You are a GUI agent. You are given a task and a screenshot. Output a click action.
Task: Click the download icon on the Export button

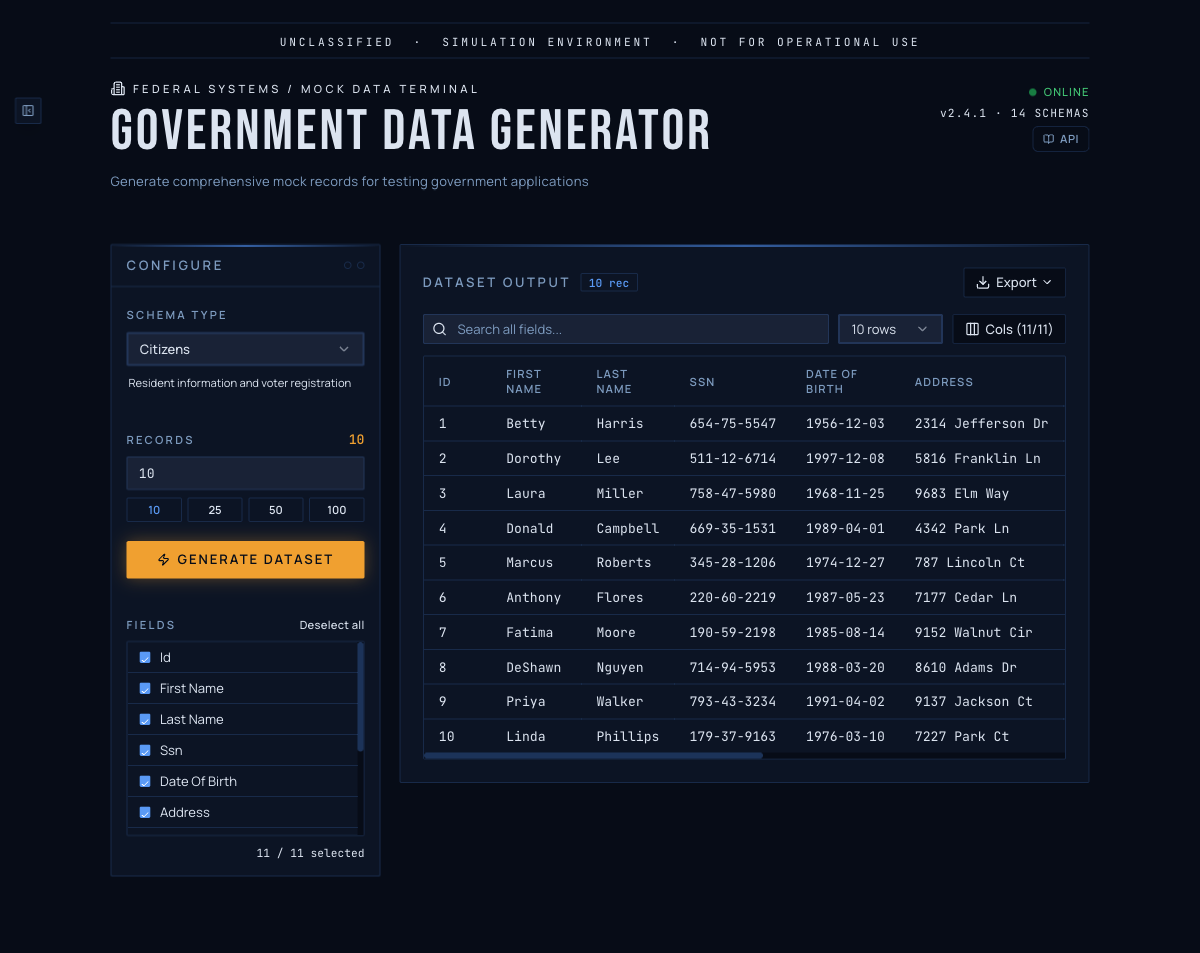[x=983, y=283]
